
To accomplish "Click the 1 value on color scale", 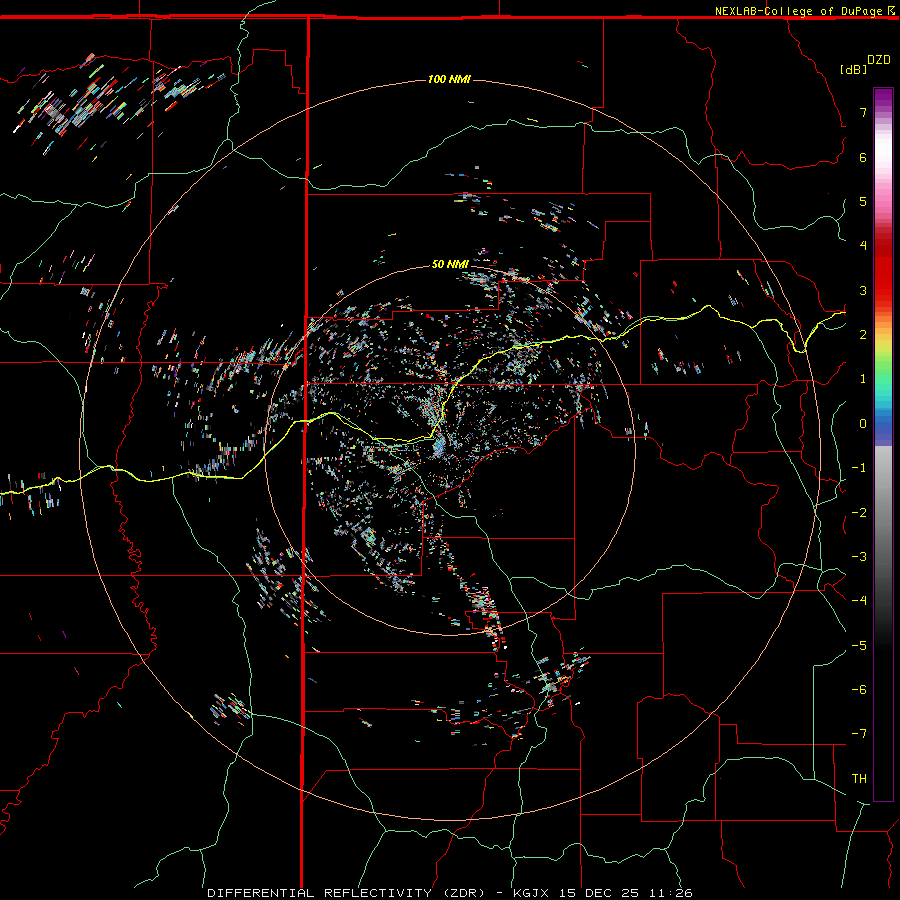I will [863, 379].
